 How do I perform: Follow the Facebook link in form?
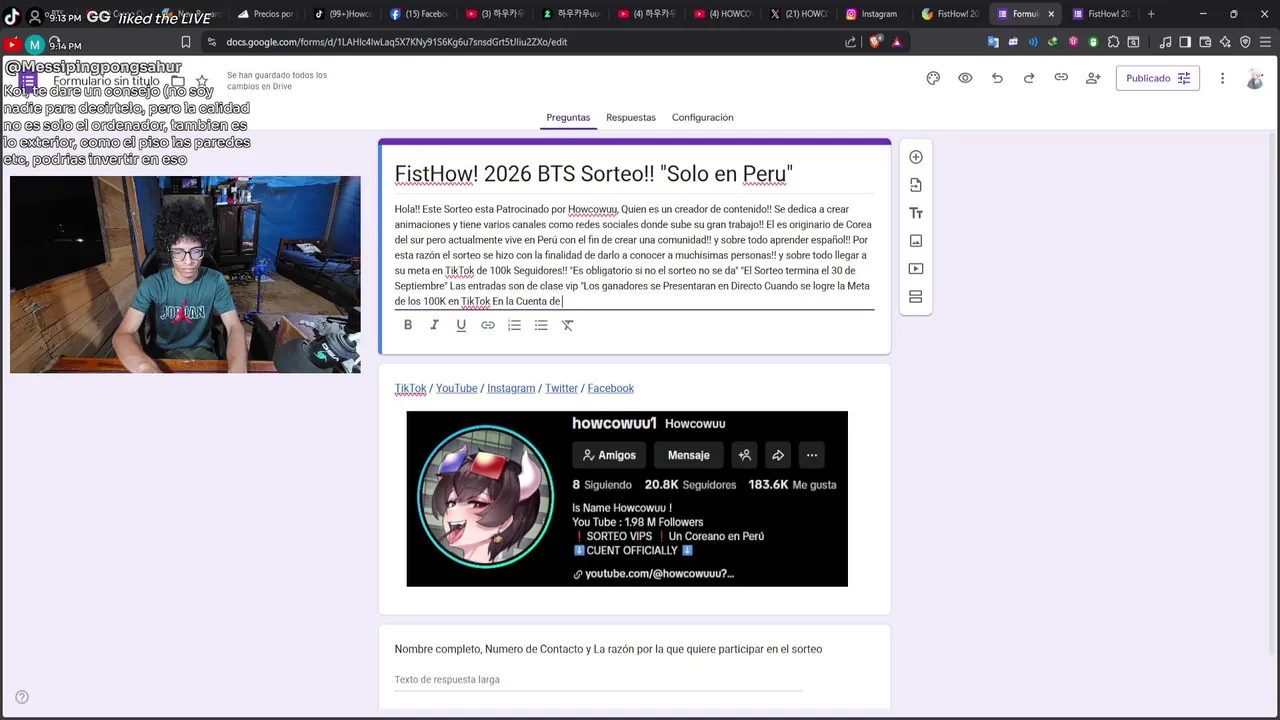(x=611, y=388)
